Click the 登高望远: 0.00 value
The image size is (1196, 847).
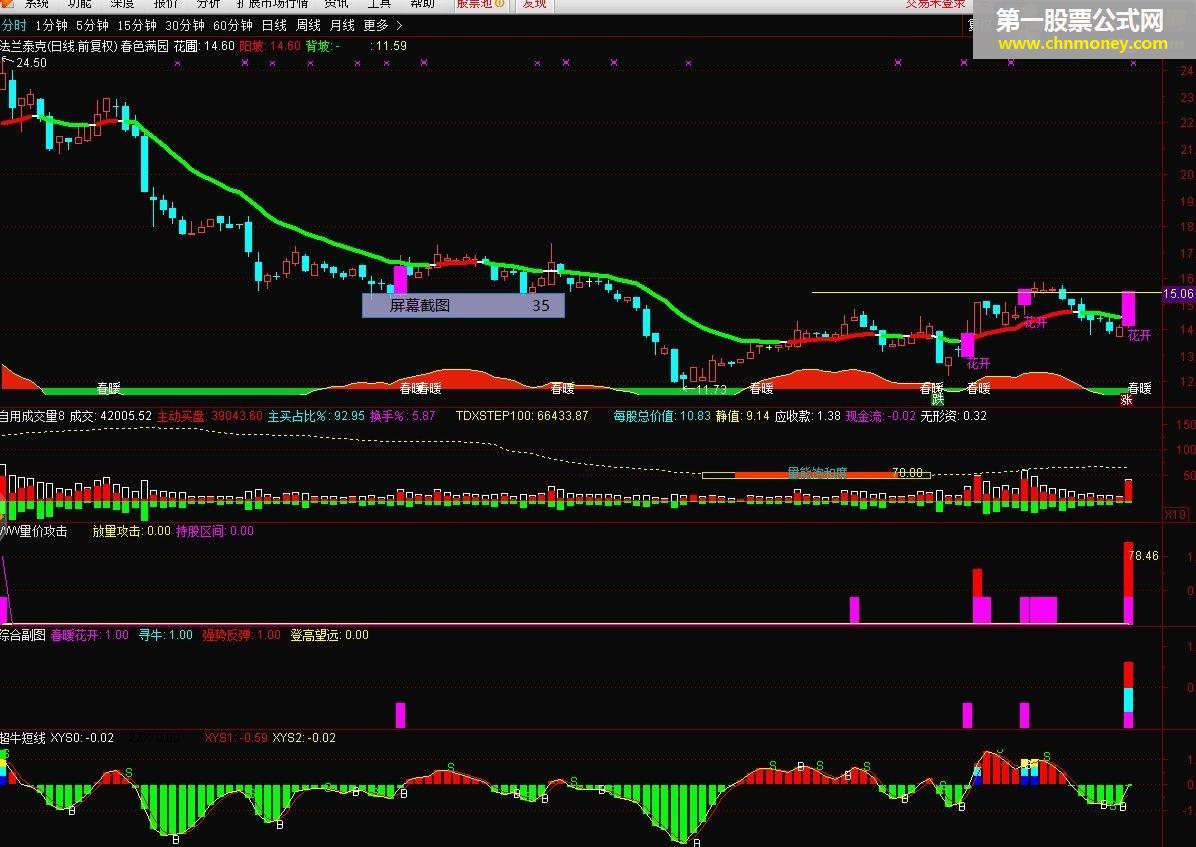[x=330, y=635]
